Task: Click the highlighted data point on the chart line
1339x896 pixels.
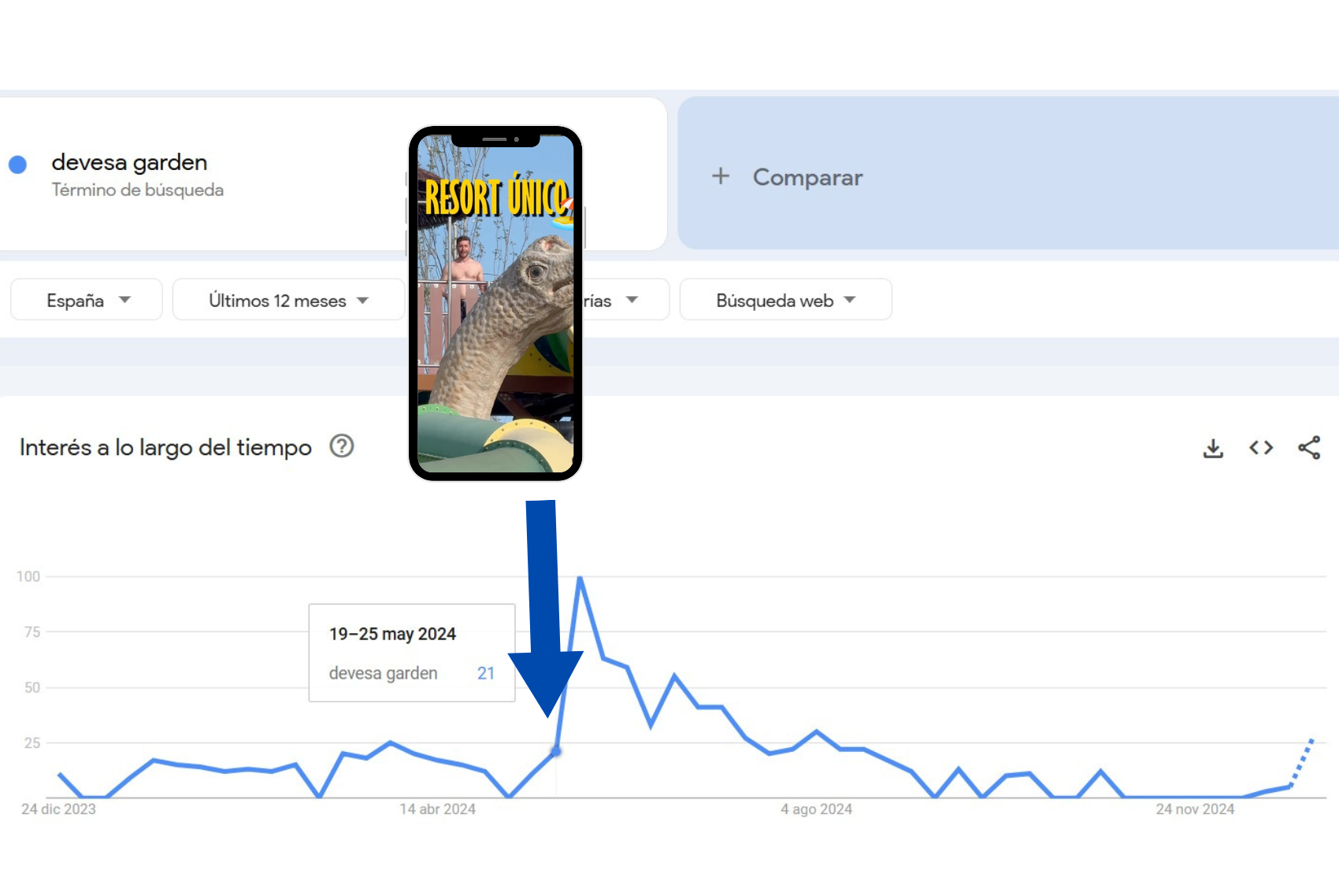Action: click(x=556, y=751)
